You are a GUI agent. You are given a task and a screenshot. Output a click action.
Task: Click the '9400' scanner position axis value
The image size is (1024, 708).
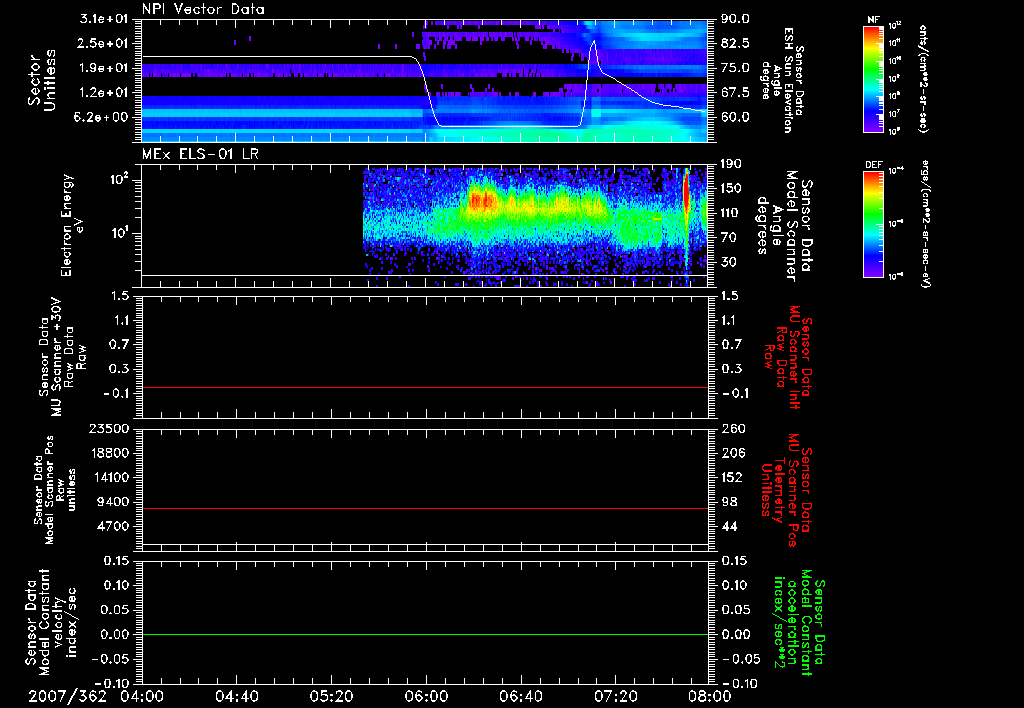pos(114,502)
